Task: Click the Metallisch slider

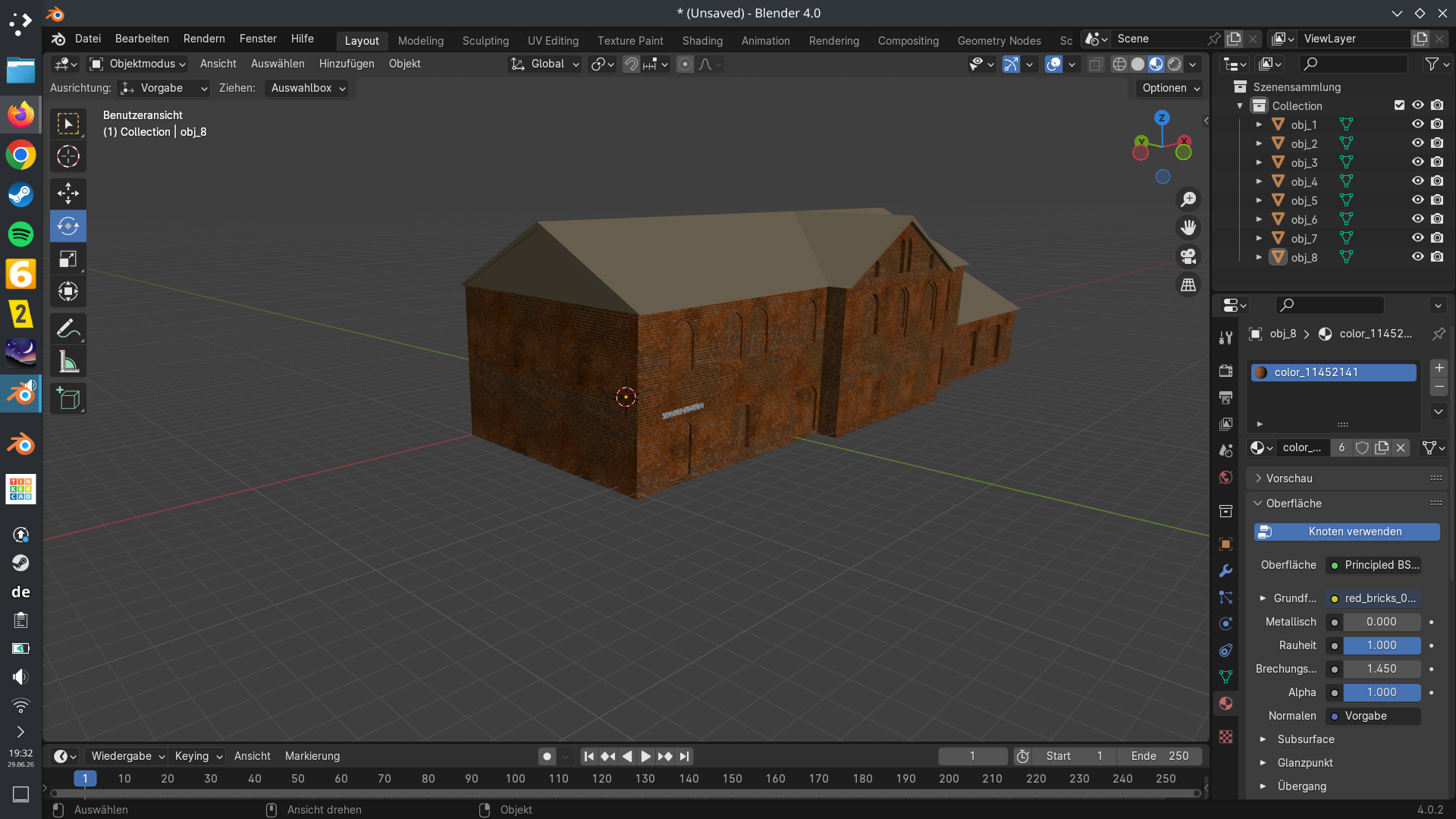Action: (1382, 622)
